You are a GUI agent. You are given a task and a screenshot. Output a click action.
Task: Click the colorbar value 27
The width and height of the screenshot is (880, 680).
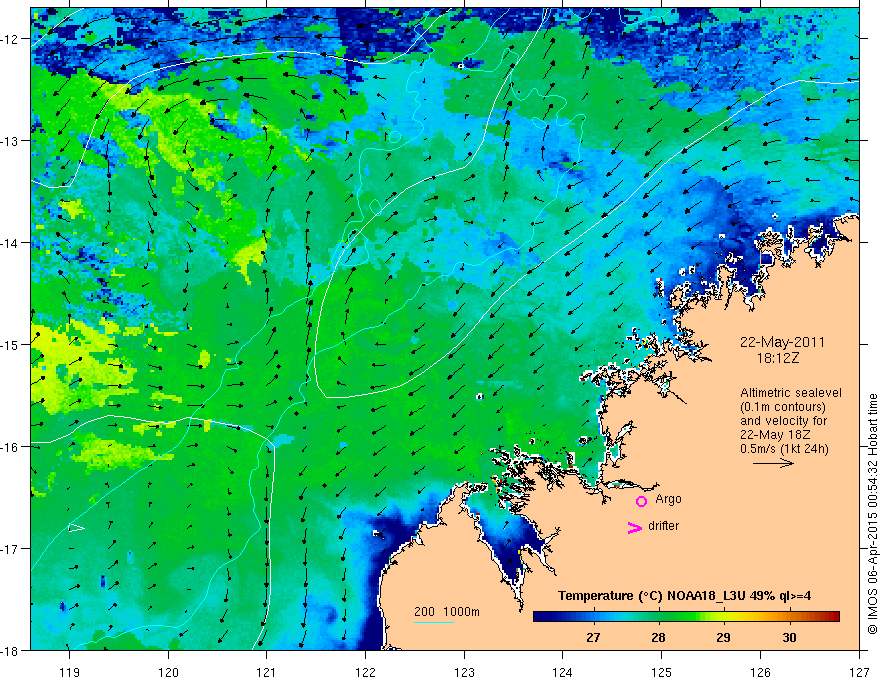tap(593, 638)
